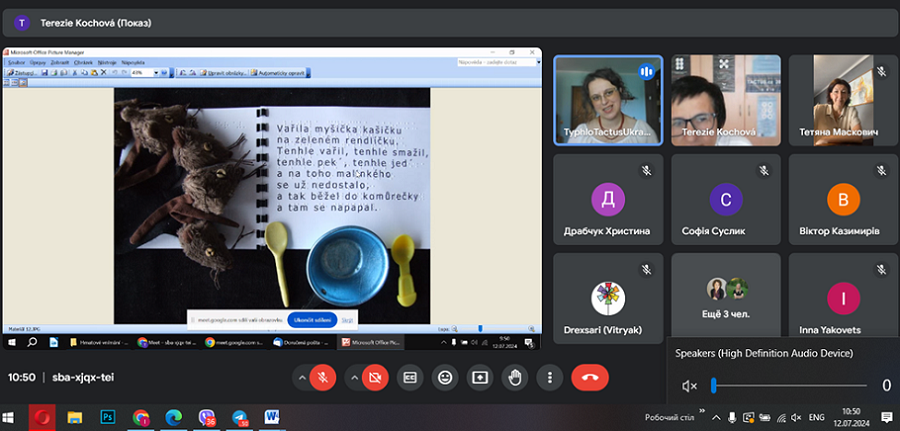Click the delete X icon in Picture Manager toolbar

(x=104, y=73)
